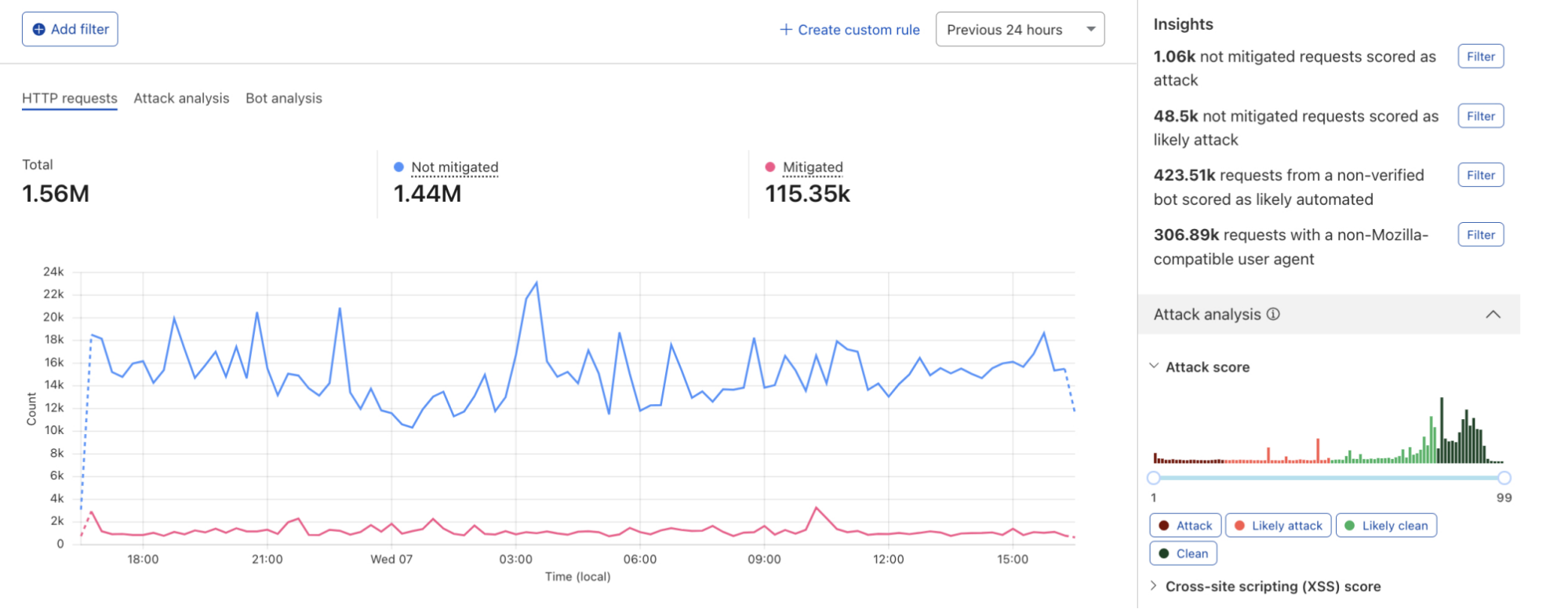Toggle the Clean legend chip
The height and width of the screenshot is (609, 1568).
(x=1183, y=553)
